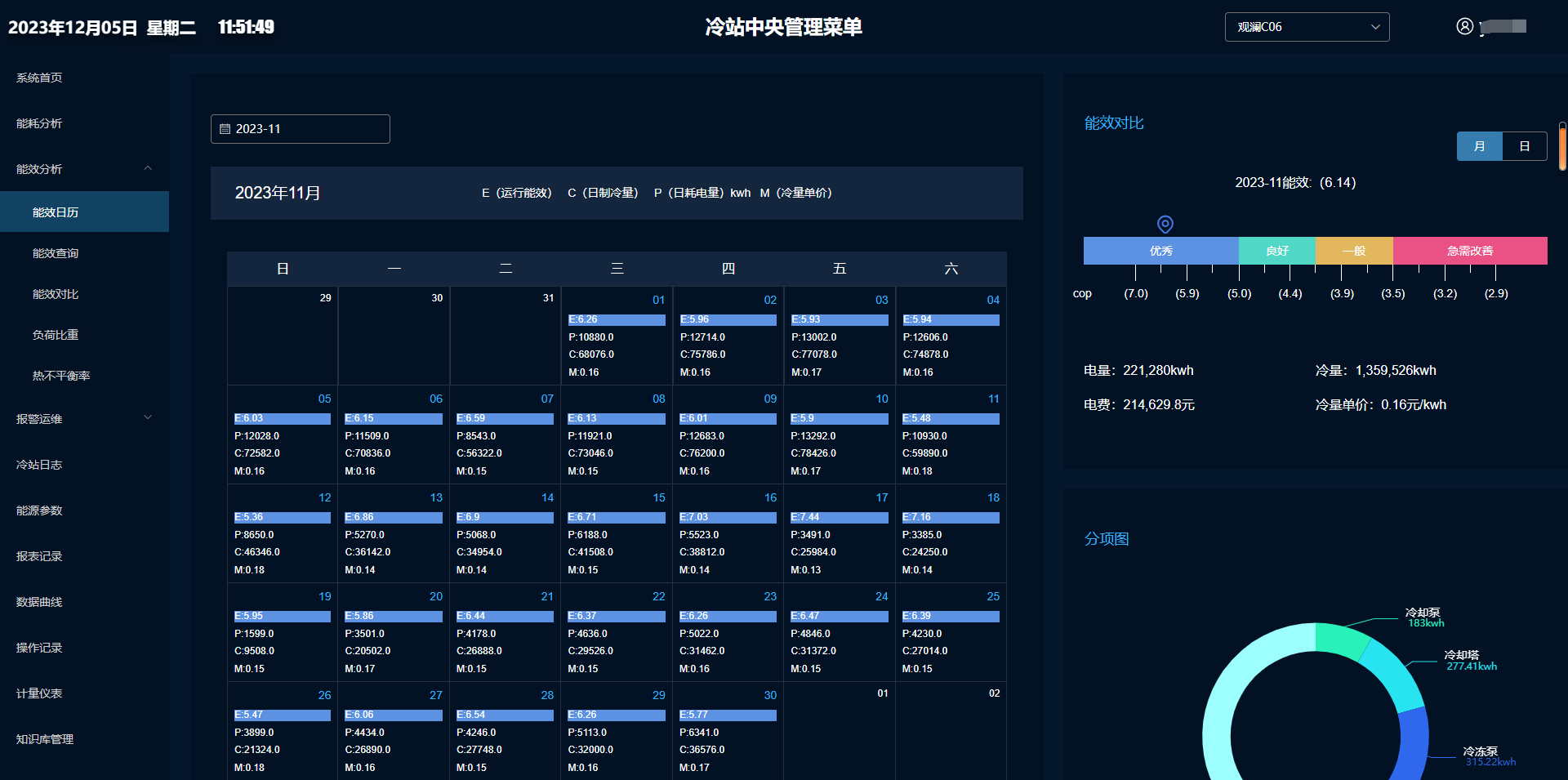Expand the 报警运维 submenu chevron

click(x=148, y=418)
